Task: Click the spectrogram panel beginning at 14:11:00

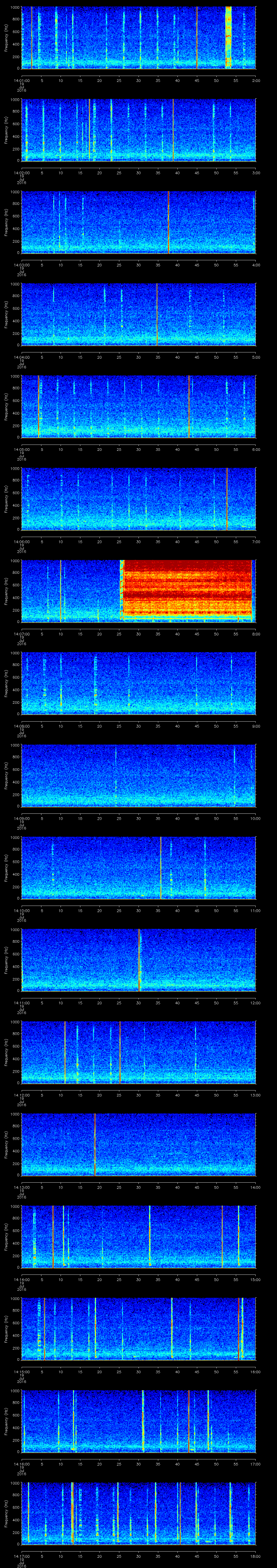Action: pyautogui.click(x=139, y=960)
